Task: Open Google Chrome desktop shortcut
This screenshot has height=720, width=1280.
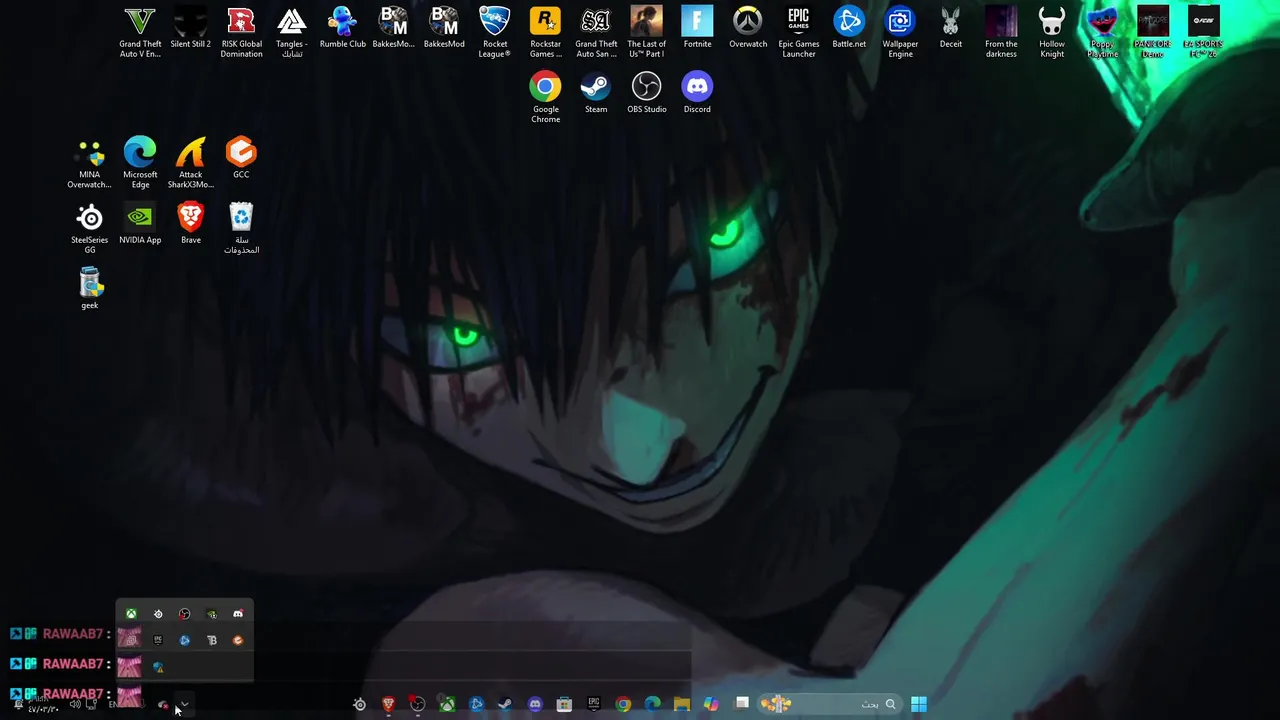Action: [x=545, y=97]
